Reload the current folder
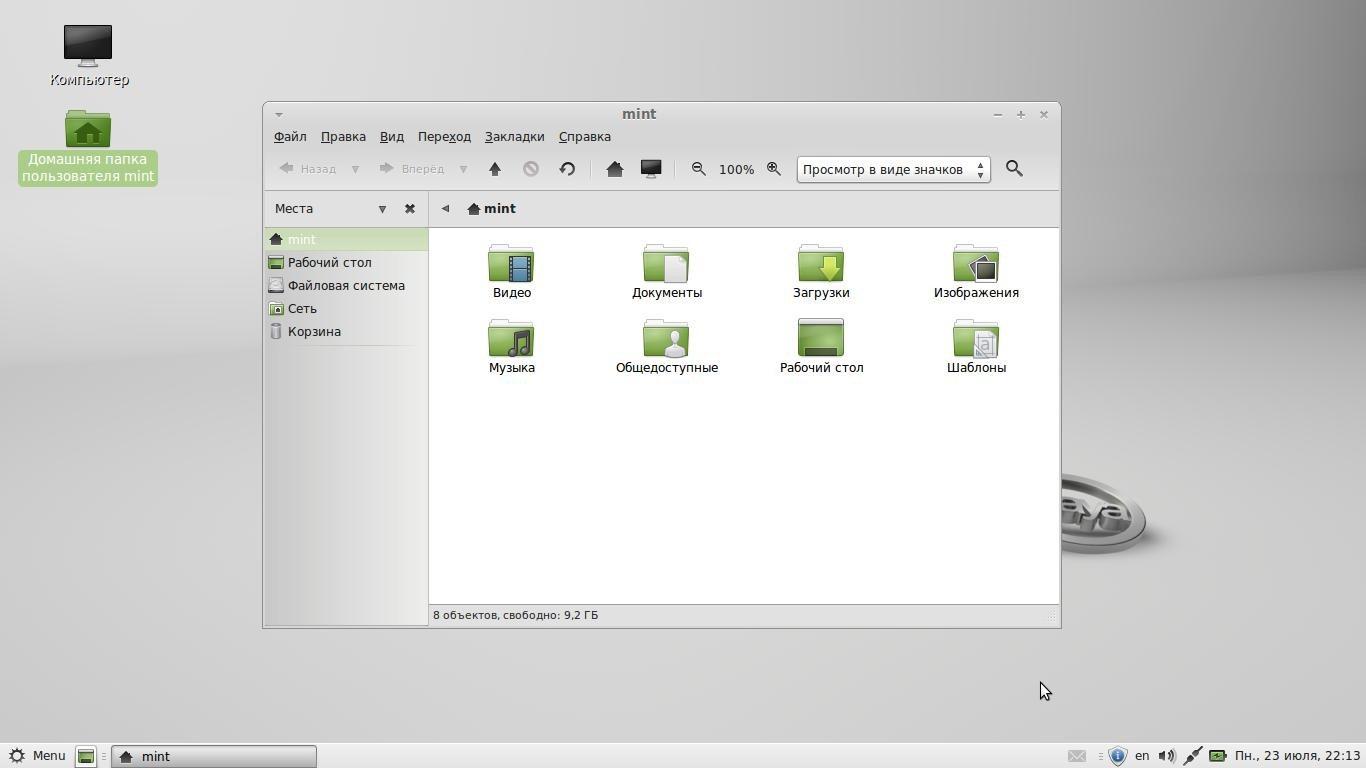Viewport: 1366px width, 768px height. point(567,169)
